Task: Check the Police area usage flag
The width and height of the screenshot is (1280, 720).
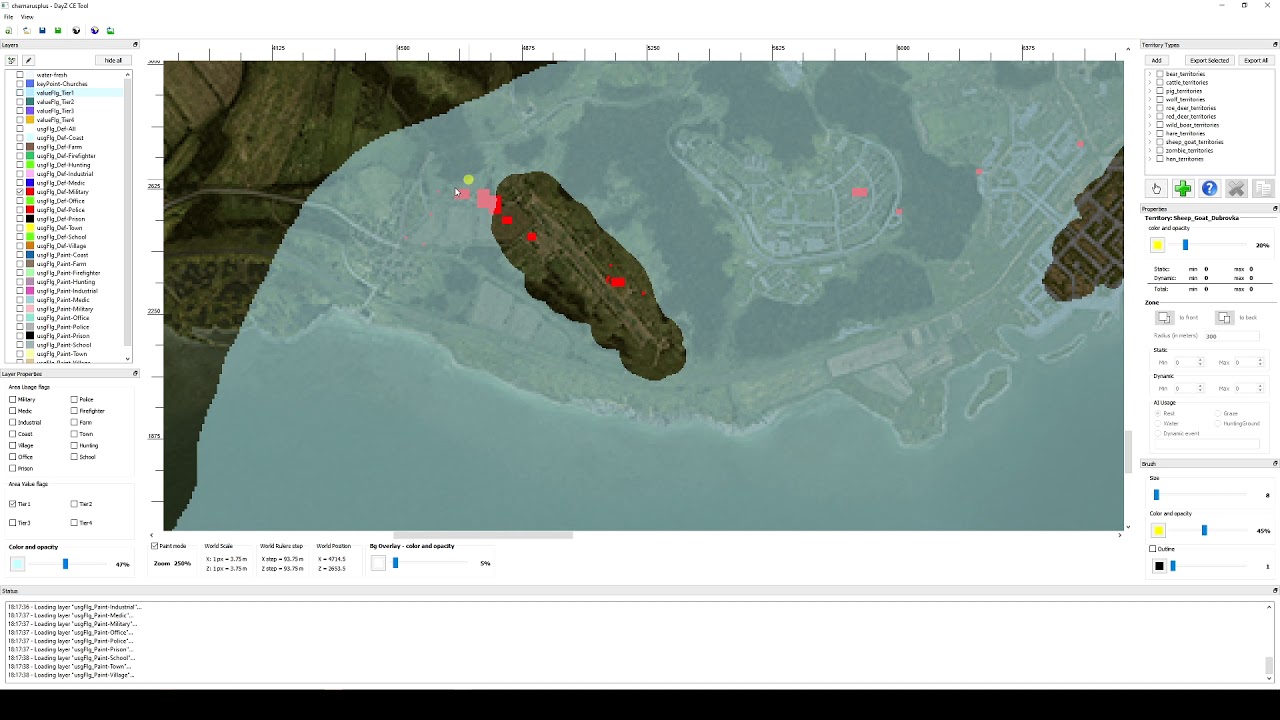Action: [74, 399]
